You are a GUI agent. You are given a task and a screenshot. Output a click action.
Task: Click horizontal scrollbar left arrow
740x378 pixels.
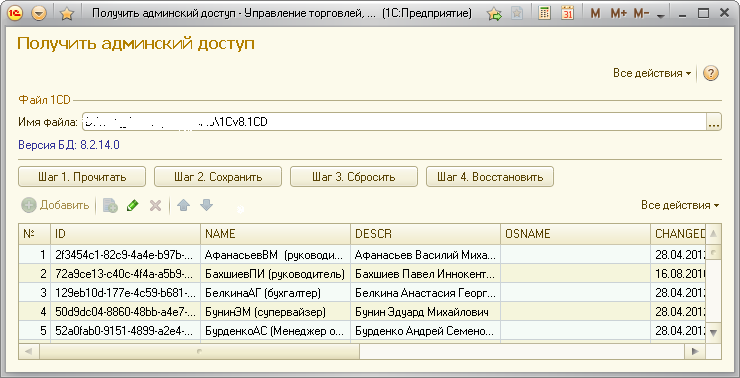pos(28,351)
